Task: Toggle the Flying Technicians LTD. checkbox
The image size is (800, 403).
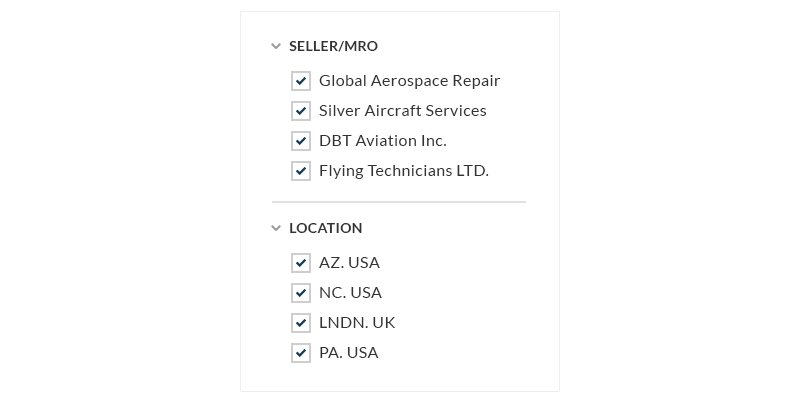Action: [x=301, y=171]
